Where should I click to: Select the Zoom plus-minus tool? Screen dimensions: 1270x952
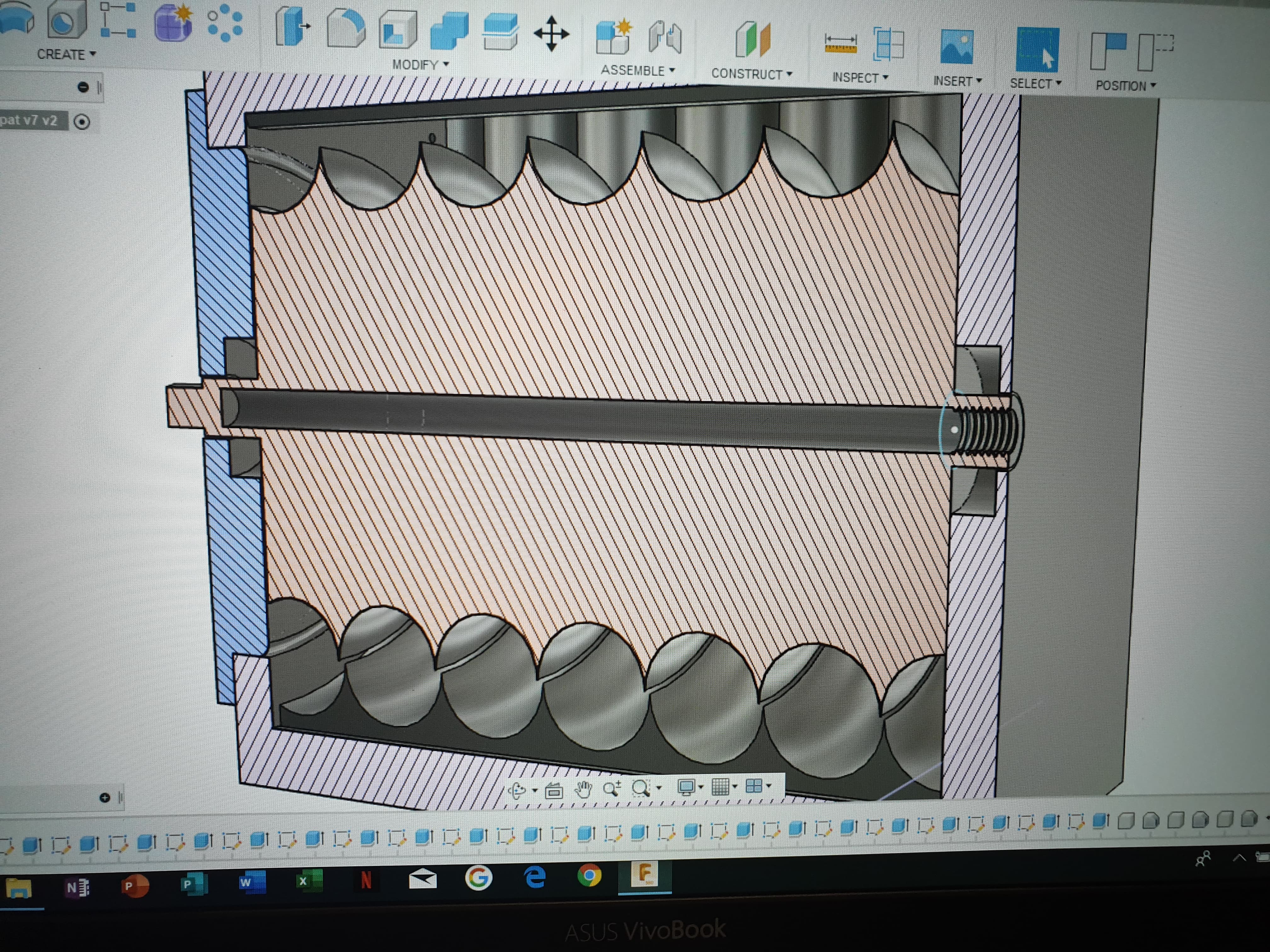[x=612, y=789]
